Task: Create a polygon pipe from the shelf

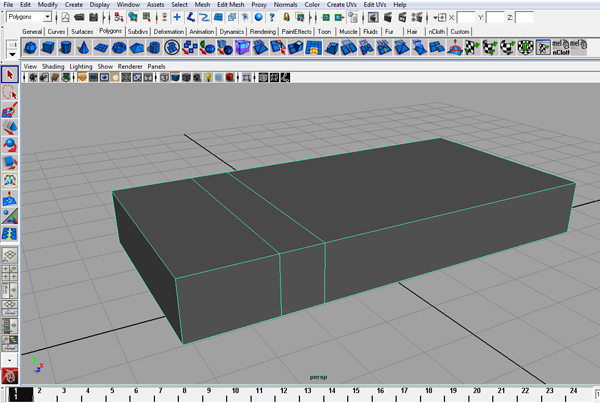Action: click(154, 48)
